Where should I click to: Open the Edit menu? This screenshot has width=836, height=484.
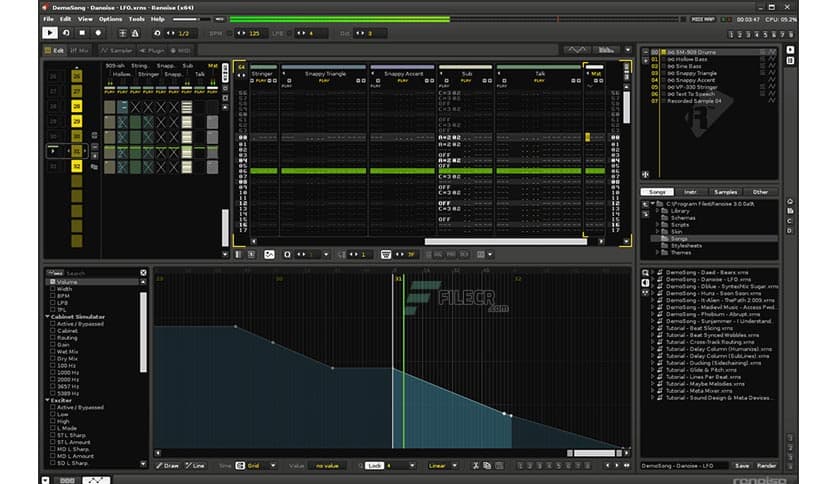[66, 19]
